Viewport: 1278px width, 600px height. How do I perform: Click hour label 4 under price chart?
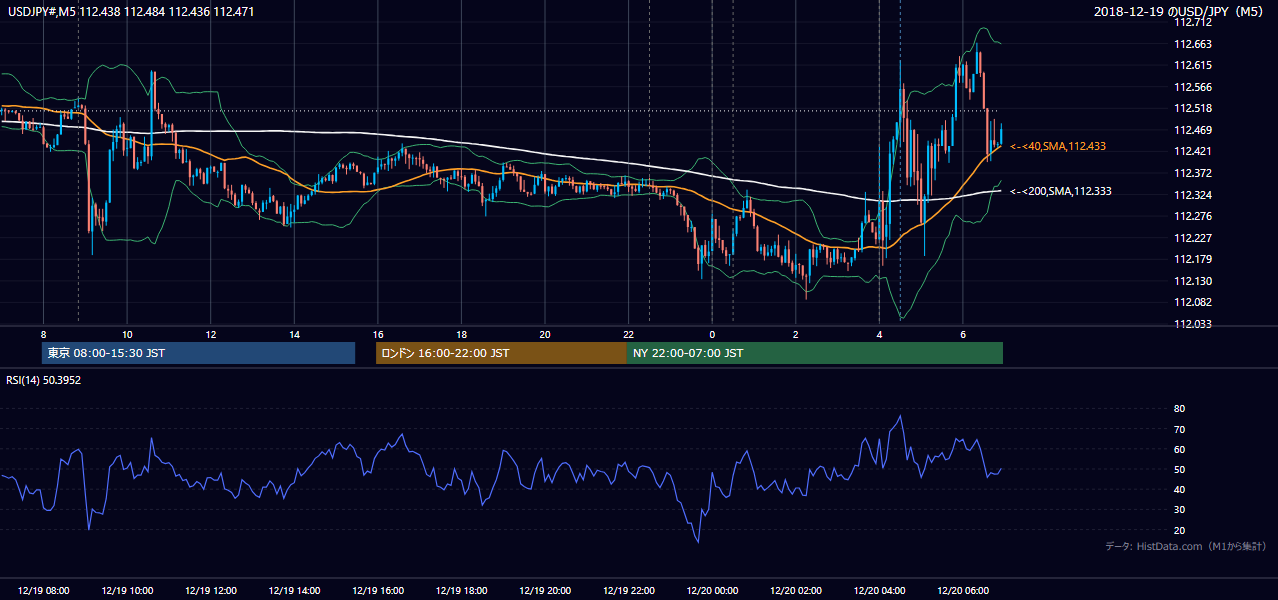[879, 333]
